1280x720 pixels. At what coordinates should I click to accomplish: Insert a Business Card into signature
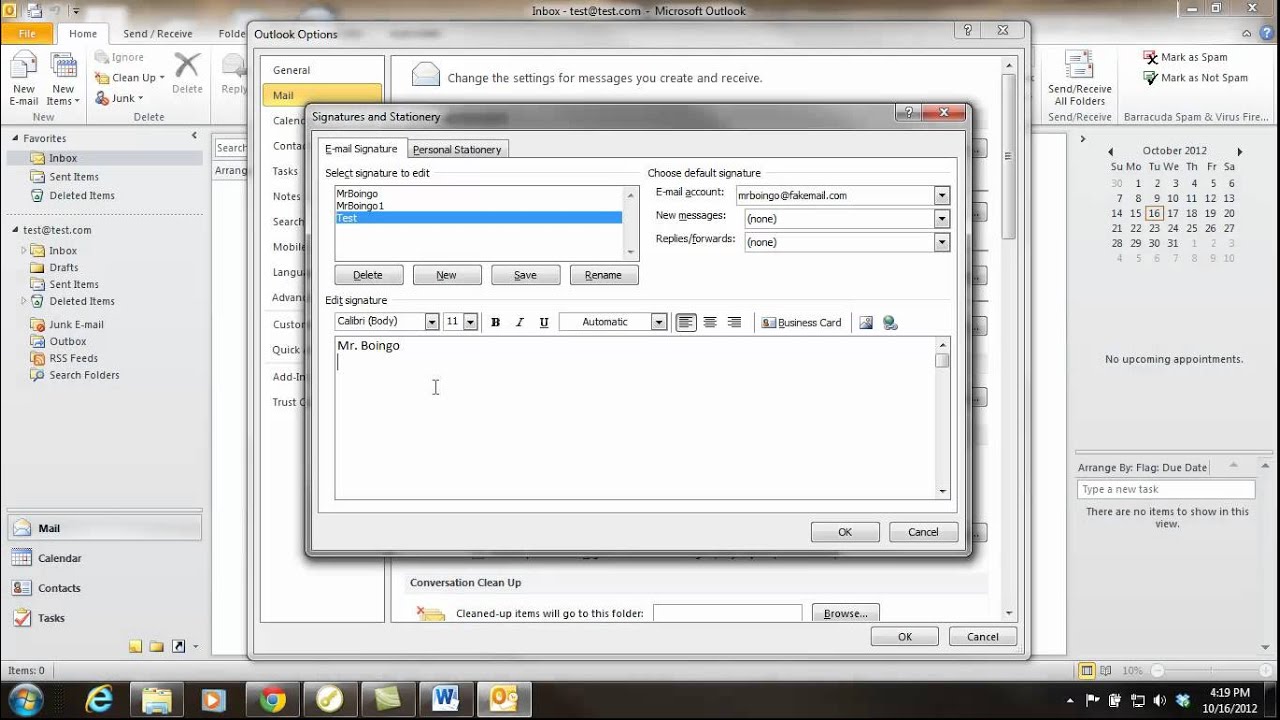tap(801, 322)
